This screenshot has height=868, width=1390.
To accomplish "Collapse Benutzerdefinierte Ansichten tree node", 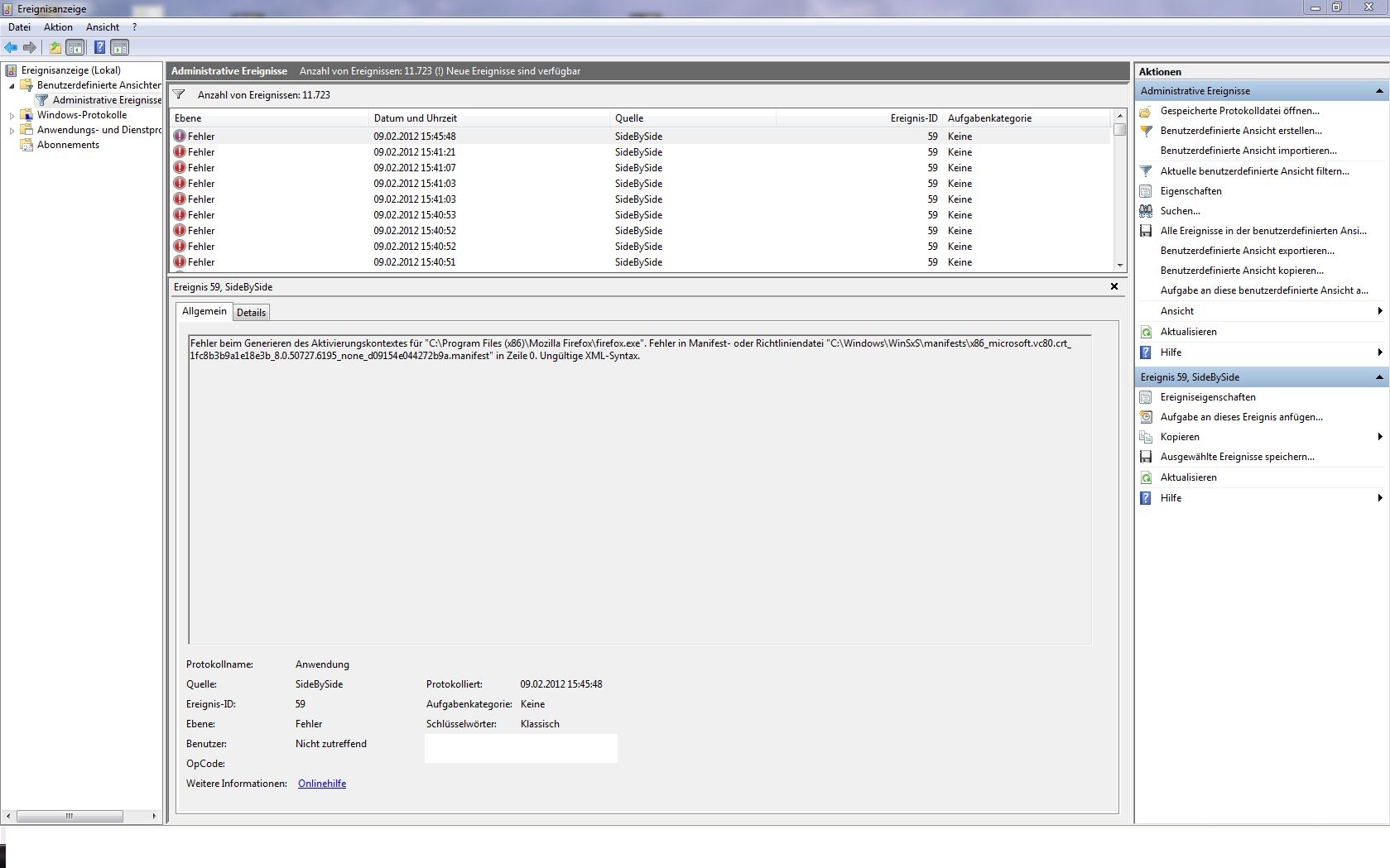I will [12, 85].
